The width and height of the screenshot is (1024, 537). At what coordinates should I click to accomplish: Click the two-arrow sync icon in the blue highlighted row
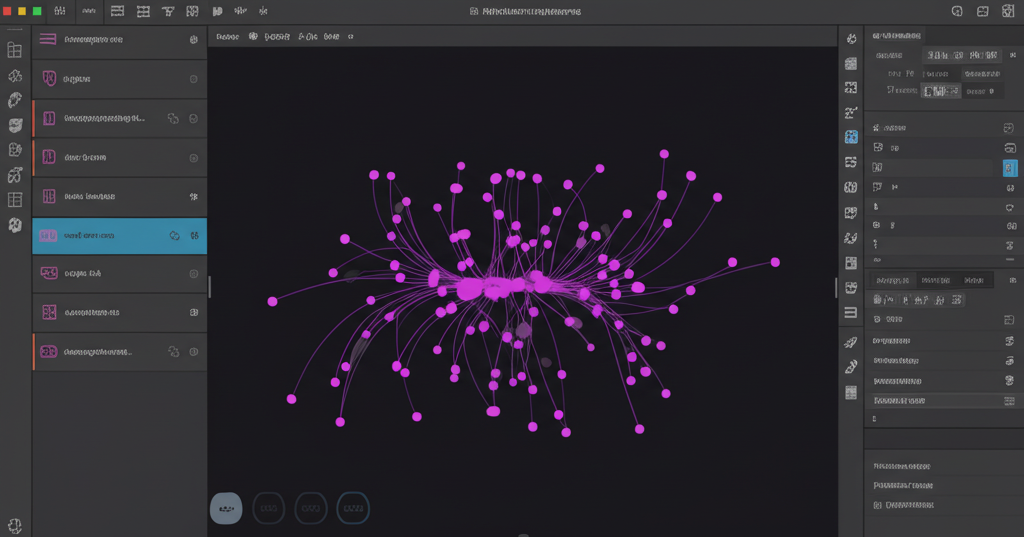click(174, 236)
